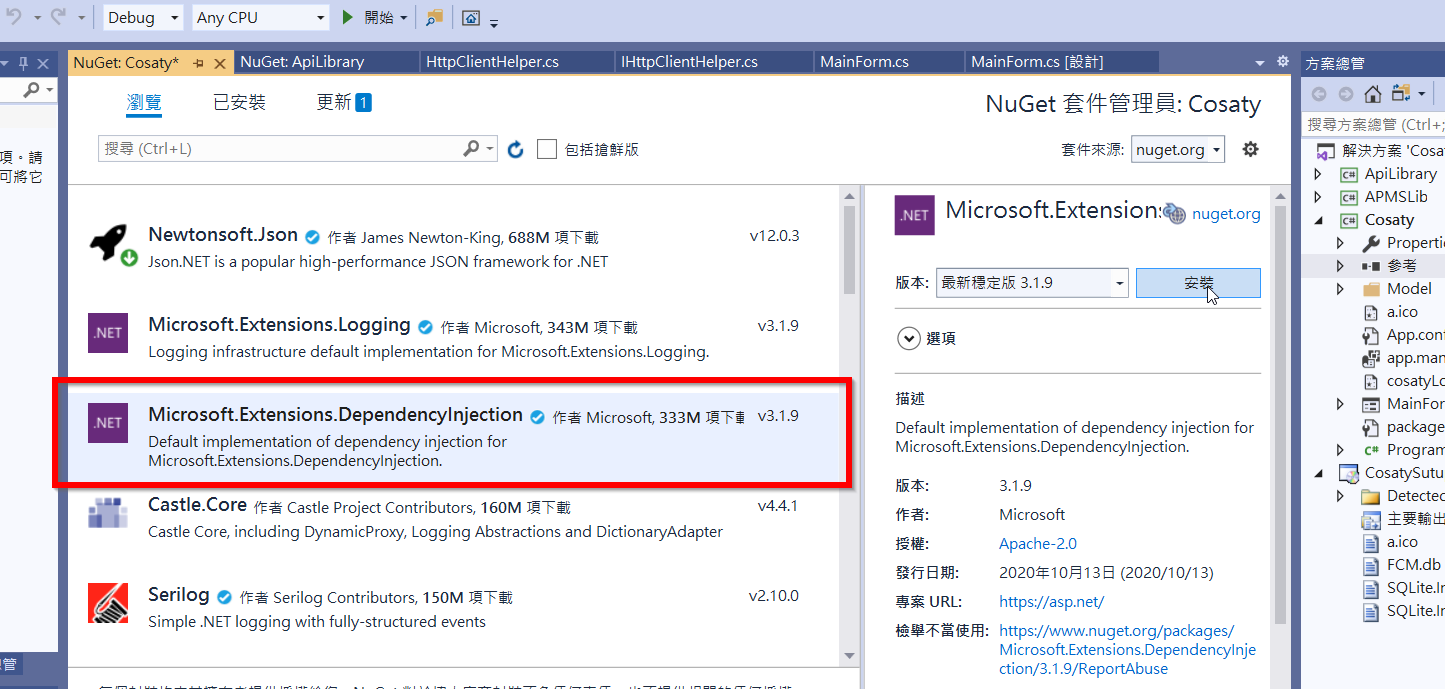Click the Solution Explorer home icon

(1373, 94)
